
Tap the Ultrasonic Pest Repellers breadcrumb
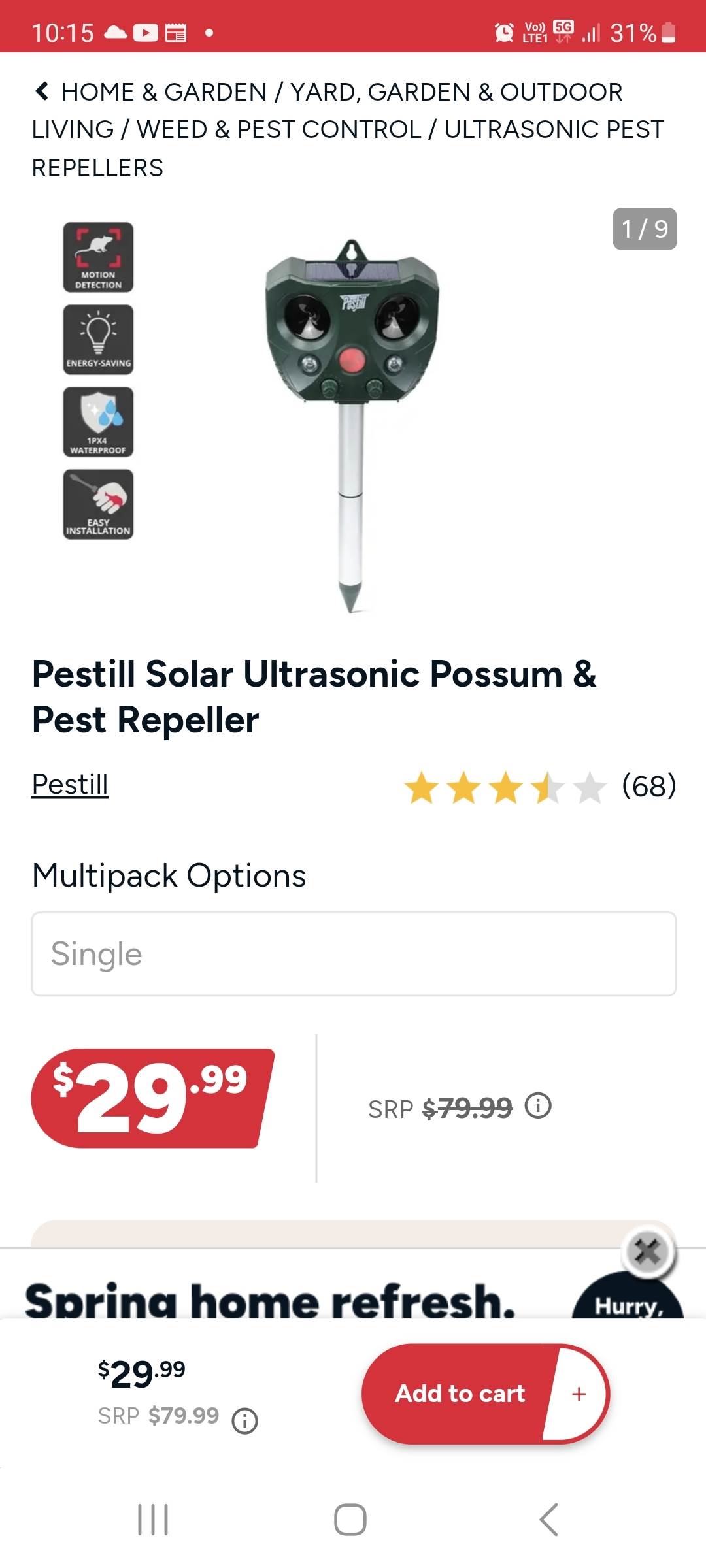553,129
